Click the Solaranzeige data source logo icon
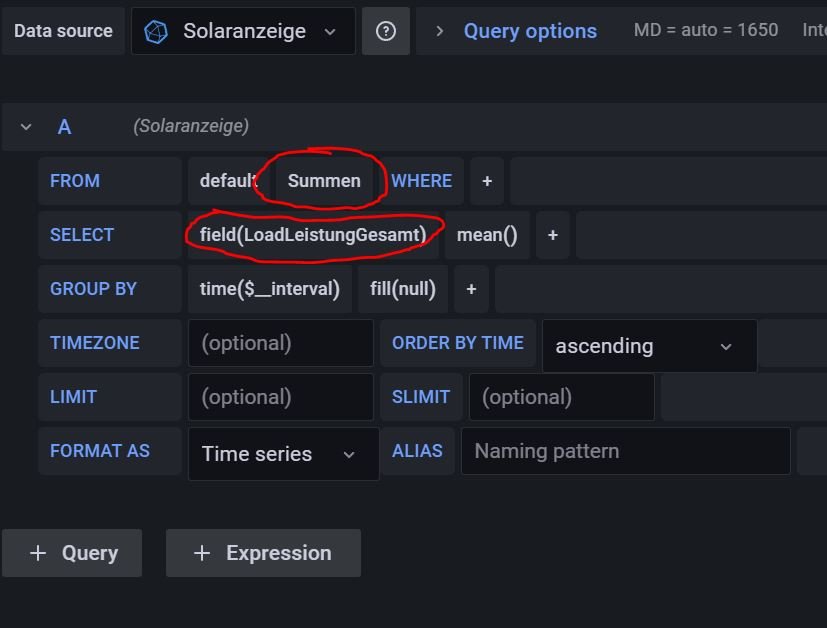Viewport: 827px width, 628px height. click(156, 32)
